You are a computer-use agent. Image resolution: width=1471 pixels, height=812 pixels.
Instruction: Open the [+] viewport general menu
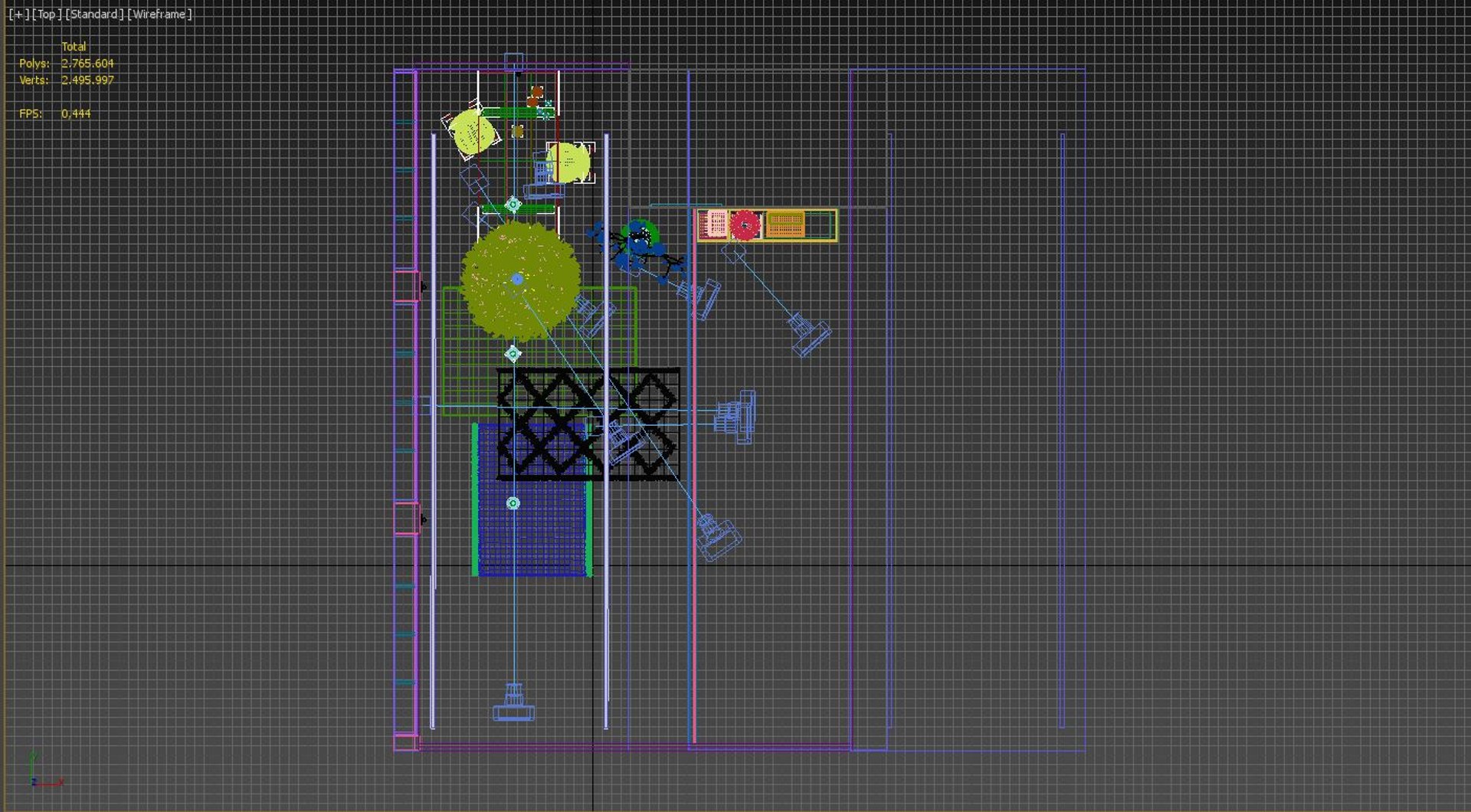pos(18,14)
